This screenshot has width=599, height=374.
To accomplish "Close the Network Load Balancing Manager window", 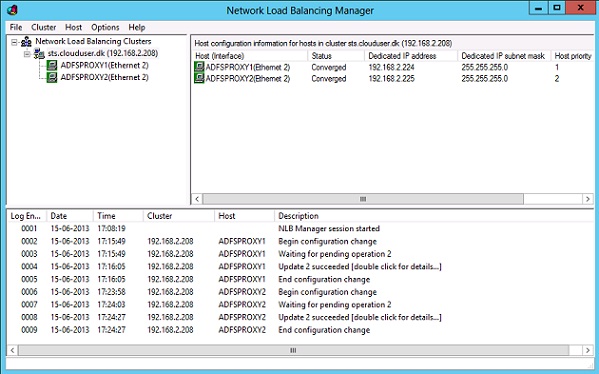I will click(581, 8).
